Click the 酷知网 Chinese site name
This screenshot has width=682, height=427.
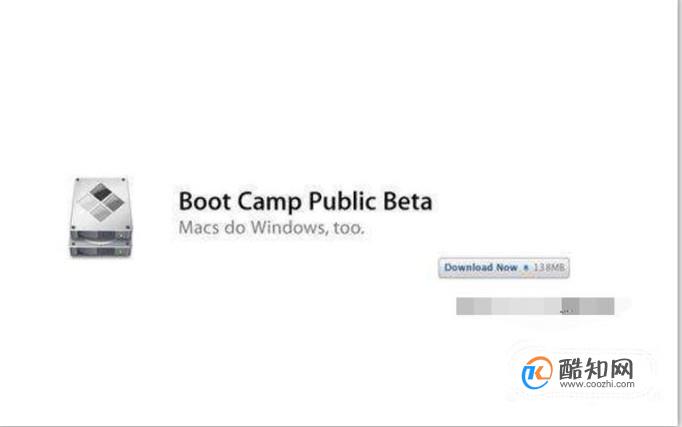pyautogui.click(x=596, y=369)
